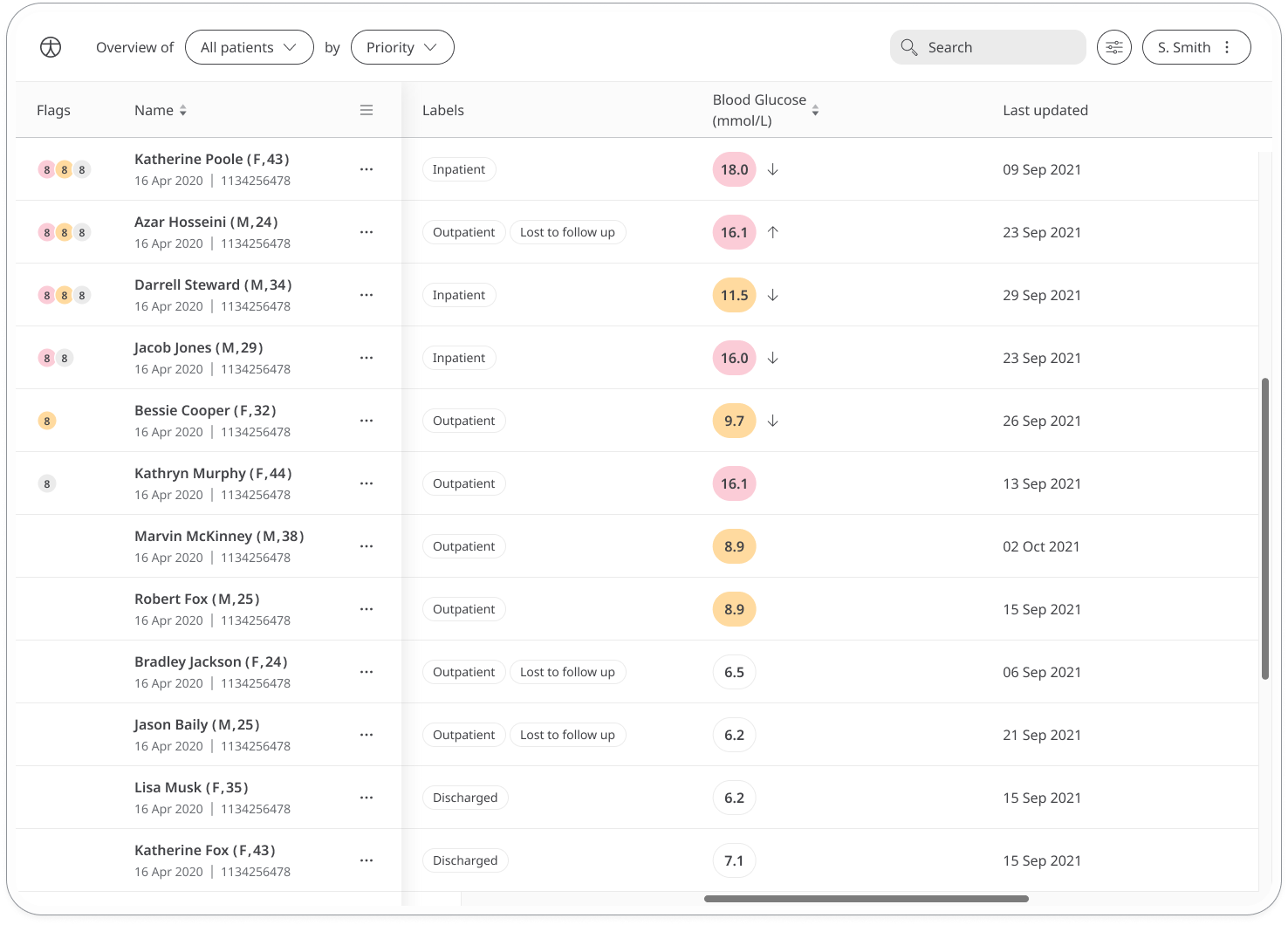Open patient Robert Fox (M,25)
The image size is (1288, 925).
click(x=197, y=599)
